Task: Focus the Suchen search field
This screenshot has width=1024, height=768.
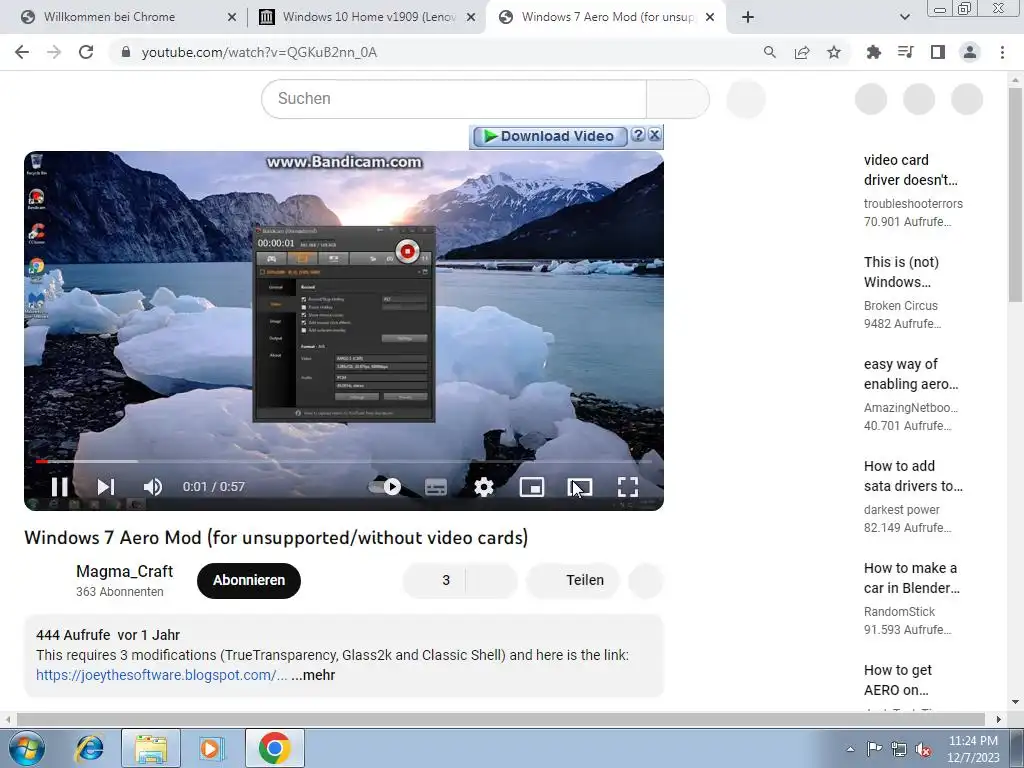Action: 454,99
